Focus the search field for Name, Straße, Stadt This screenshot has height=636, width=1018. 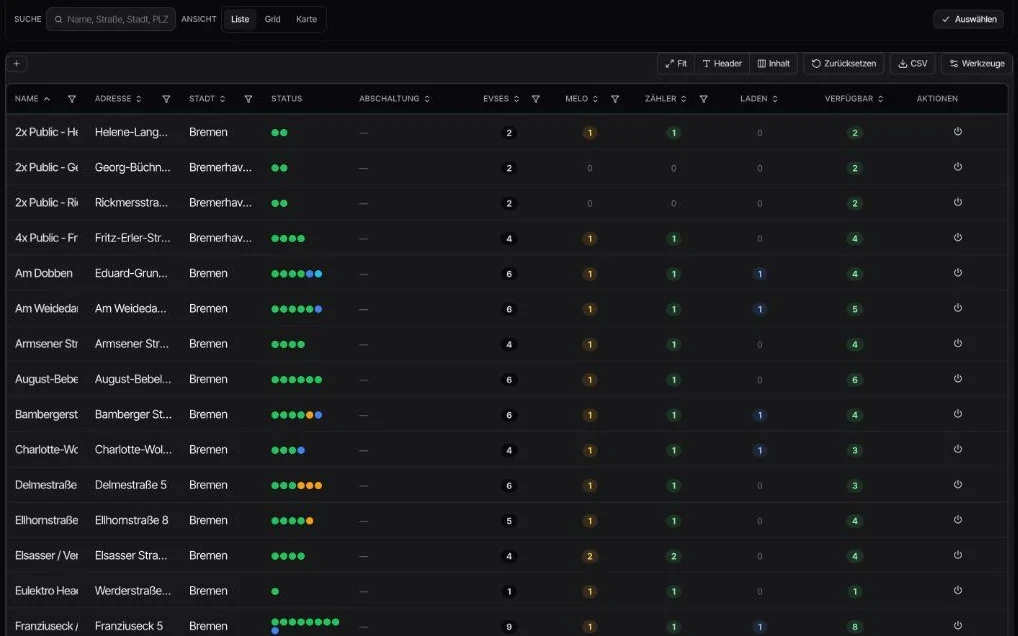pyautogui.click(x=111, y=19)
